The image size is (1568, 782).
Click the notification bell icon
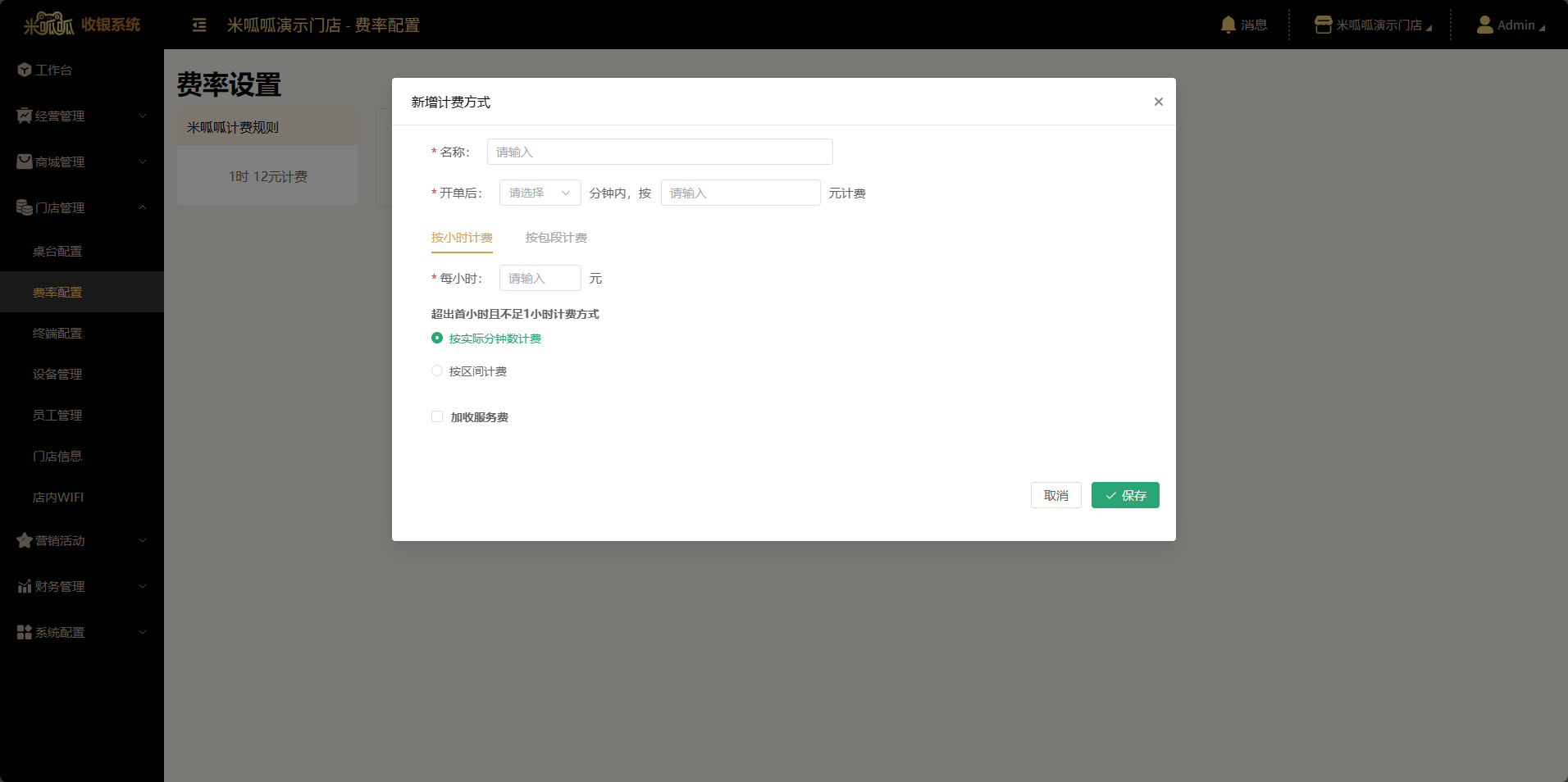click(x=1228, y=25)
